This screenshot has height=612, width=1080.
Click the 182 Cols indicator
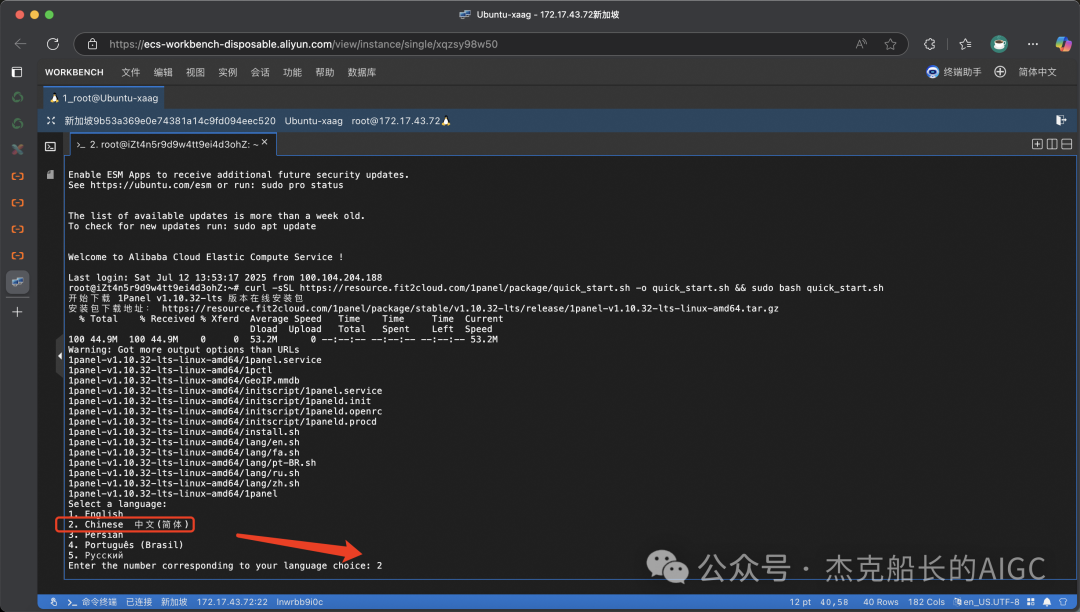tap(926, 602)
